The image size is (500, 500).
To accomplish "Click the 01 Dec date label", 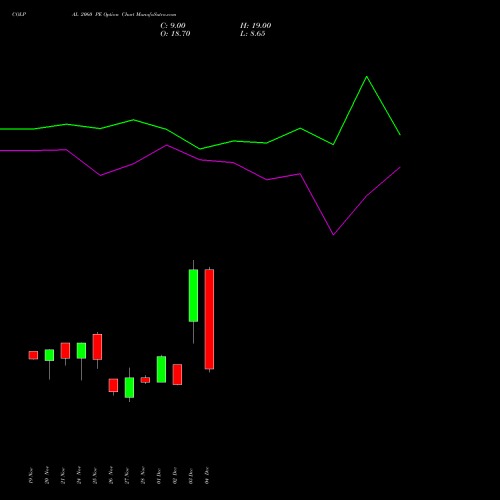I will tap(159, 476).
